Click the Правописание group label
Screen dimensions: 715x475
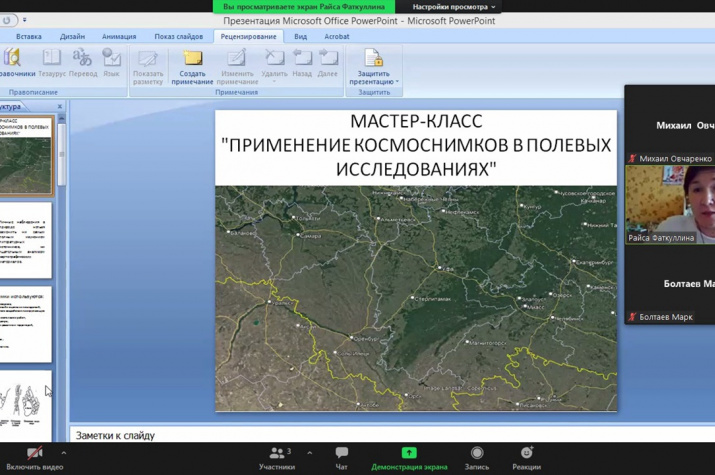tap(33, 92)
